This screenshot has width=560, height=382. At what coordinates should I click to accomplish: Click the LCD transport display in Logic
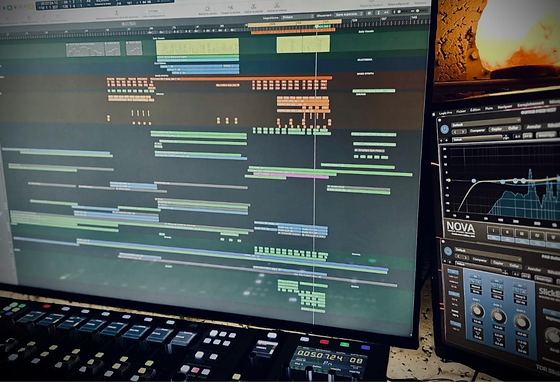(105, 4)
